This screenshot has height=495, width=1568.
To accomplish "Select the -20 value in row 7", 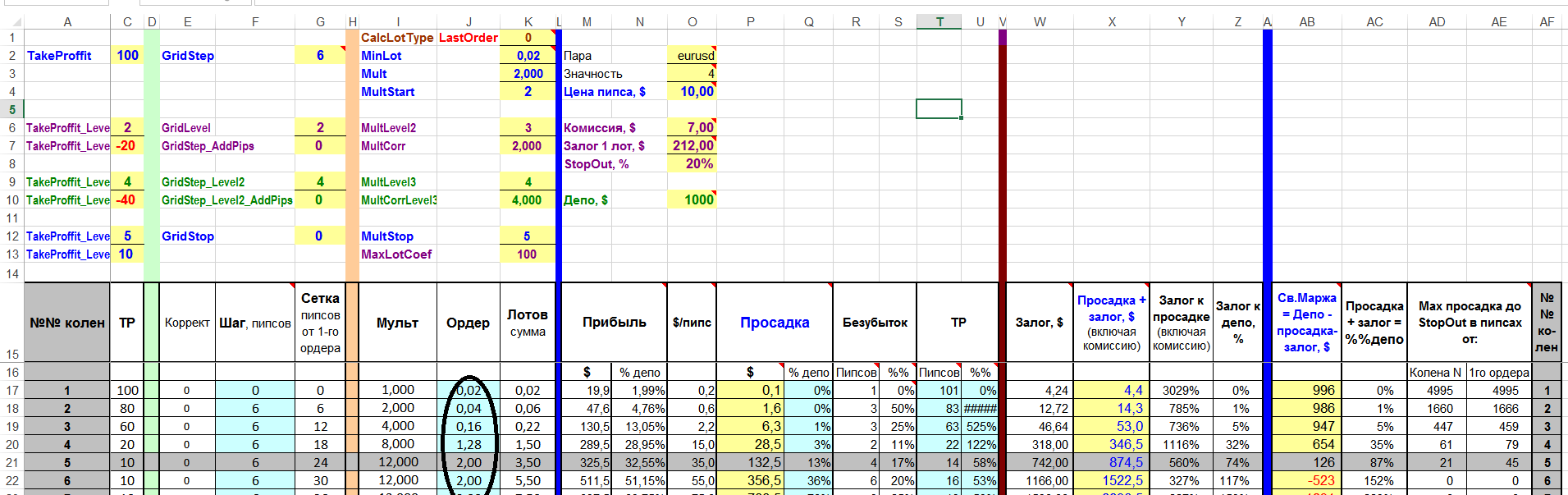I will (x=127, y=146).
